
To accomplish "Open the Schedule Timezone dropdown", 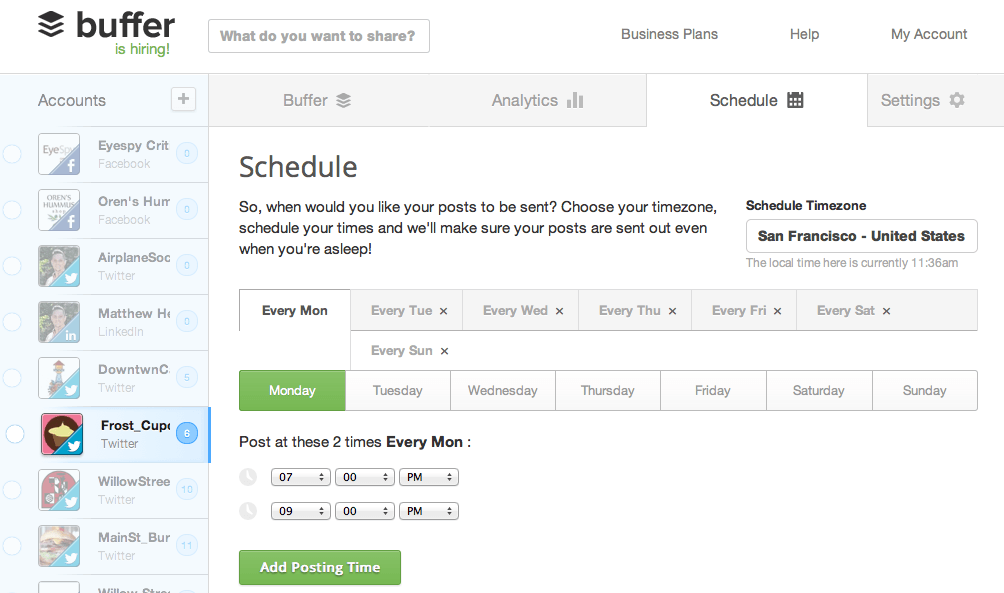I will (861, 236).
